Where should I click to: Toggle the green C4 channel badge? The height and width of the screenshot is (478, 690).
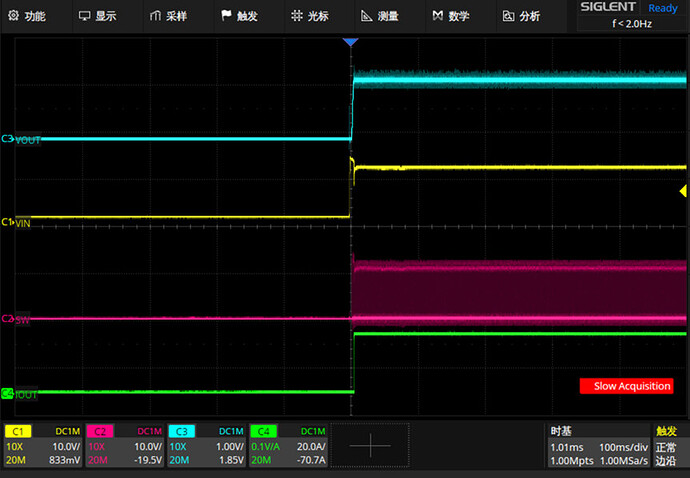(264, 431)
